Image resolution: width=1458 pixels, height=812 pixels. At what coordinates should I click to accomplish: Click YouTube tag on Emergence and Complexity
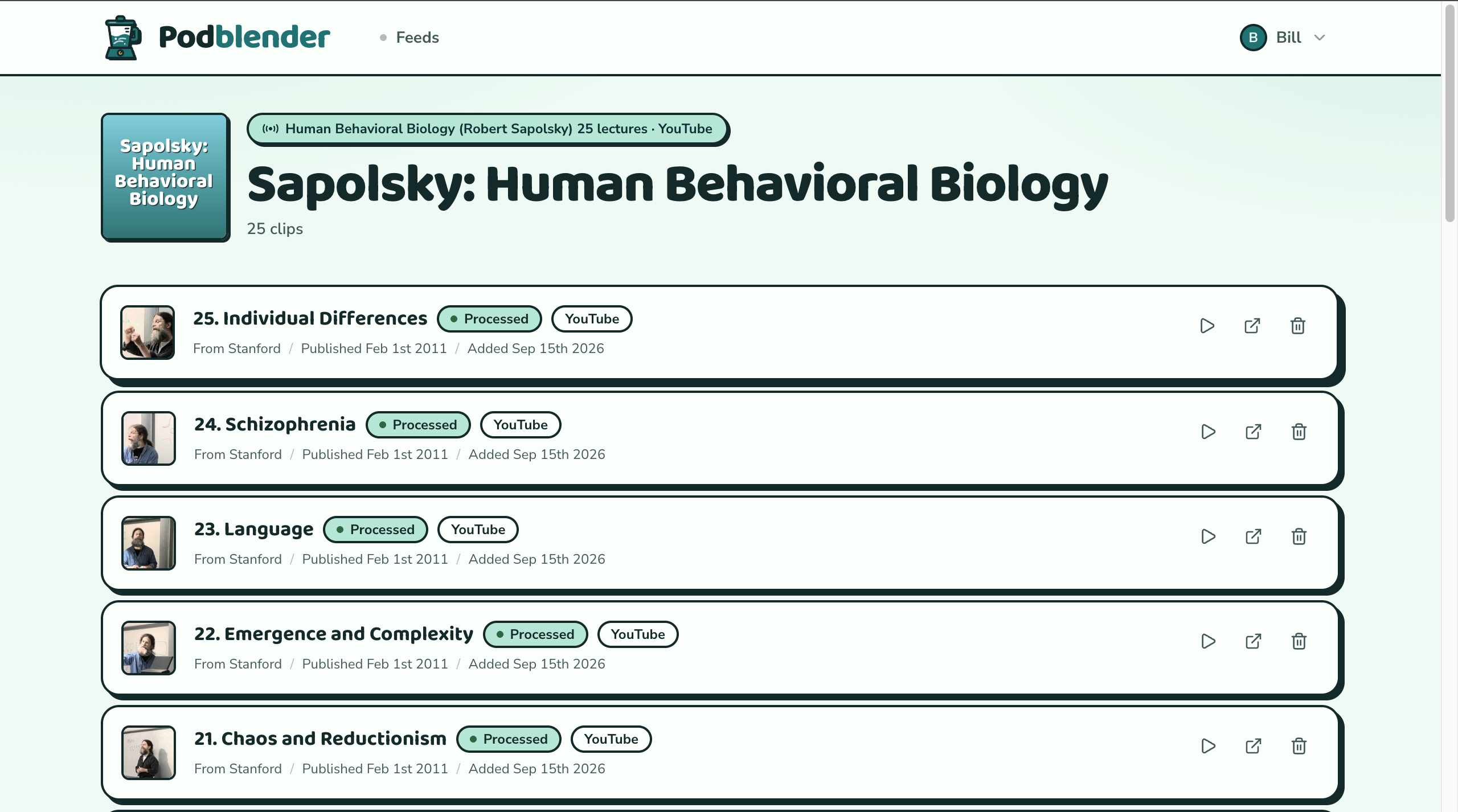point(638,634)
